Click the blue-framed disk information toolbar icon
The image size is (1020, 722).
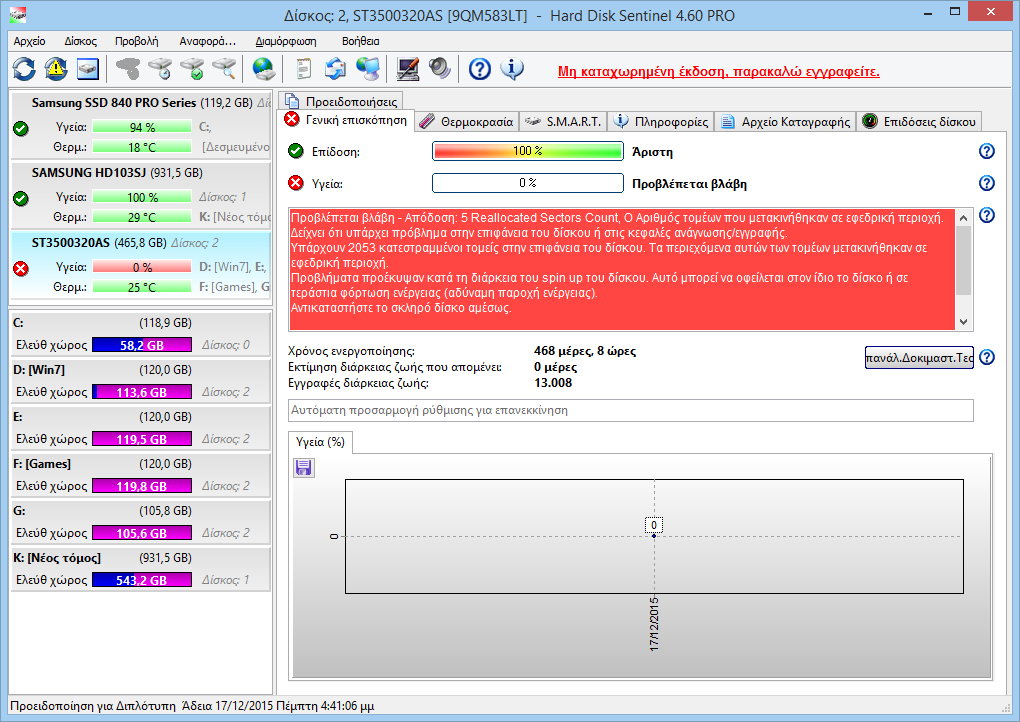(88, 68)
